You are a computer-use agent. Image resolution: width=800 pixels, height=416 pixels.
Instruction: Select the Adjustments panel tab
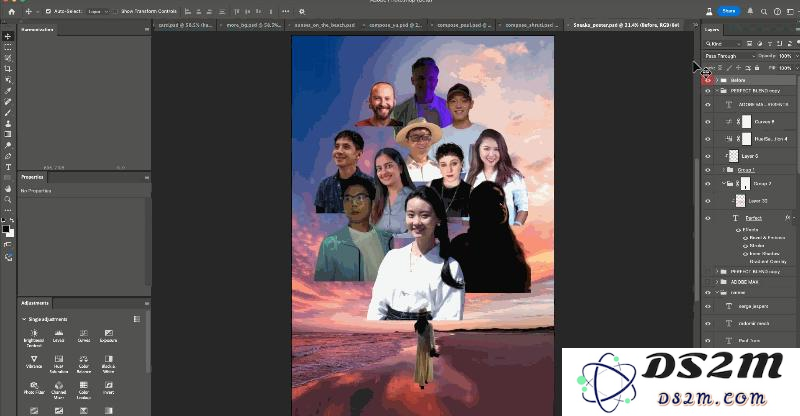[35, 303]
